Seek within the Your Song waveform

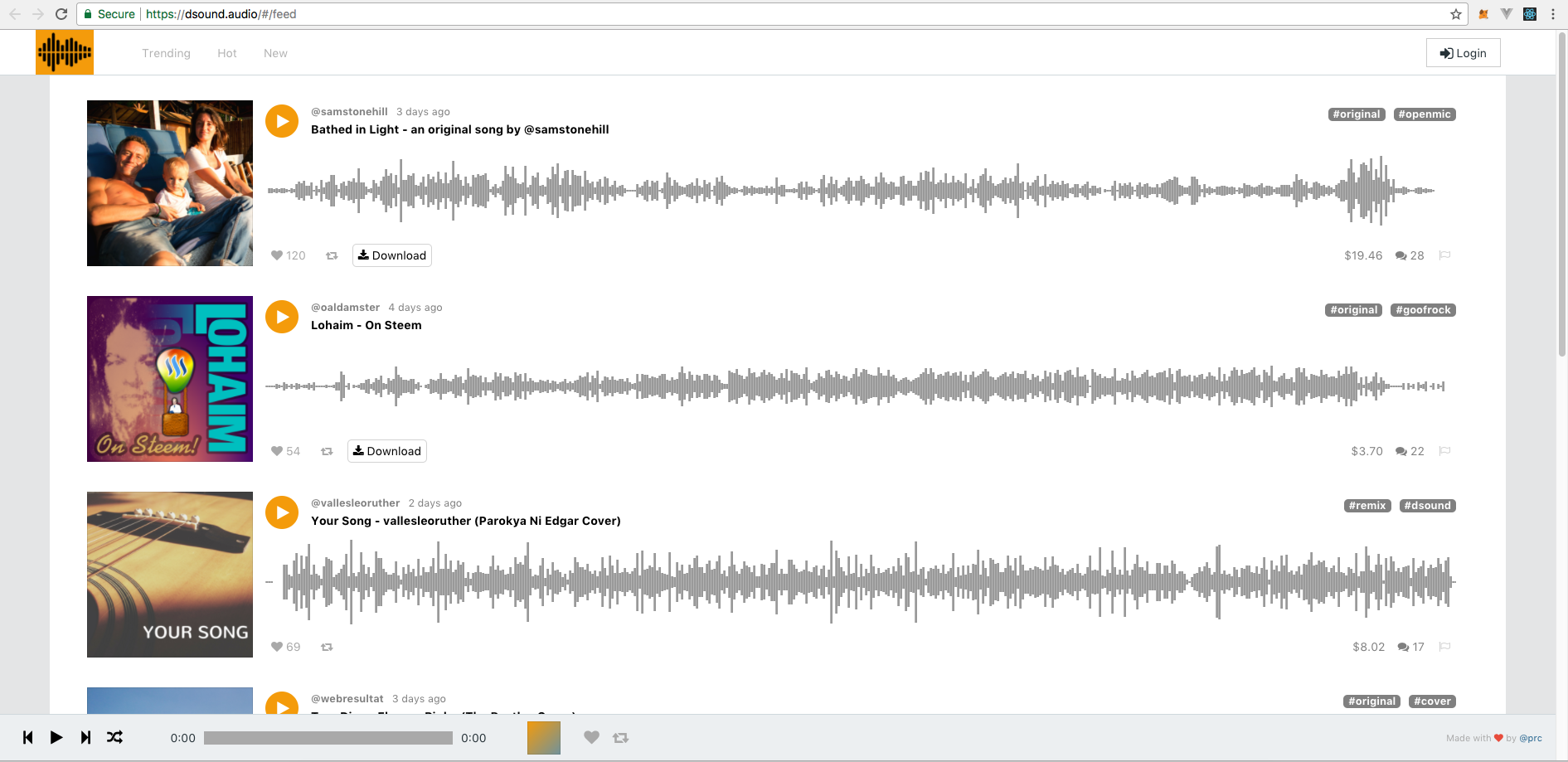click(x=861, y=582)
